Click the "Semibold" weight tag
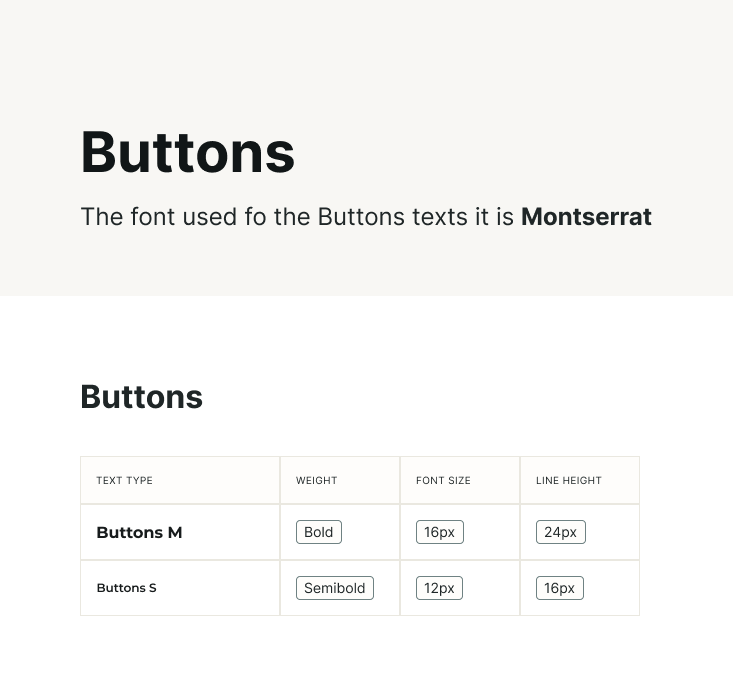This screenshot has height=696, width=733. click(335, 588)
